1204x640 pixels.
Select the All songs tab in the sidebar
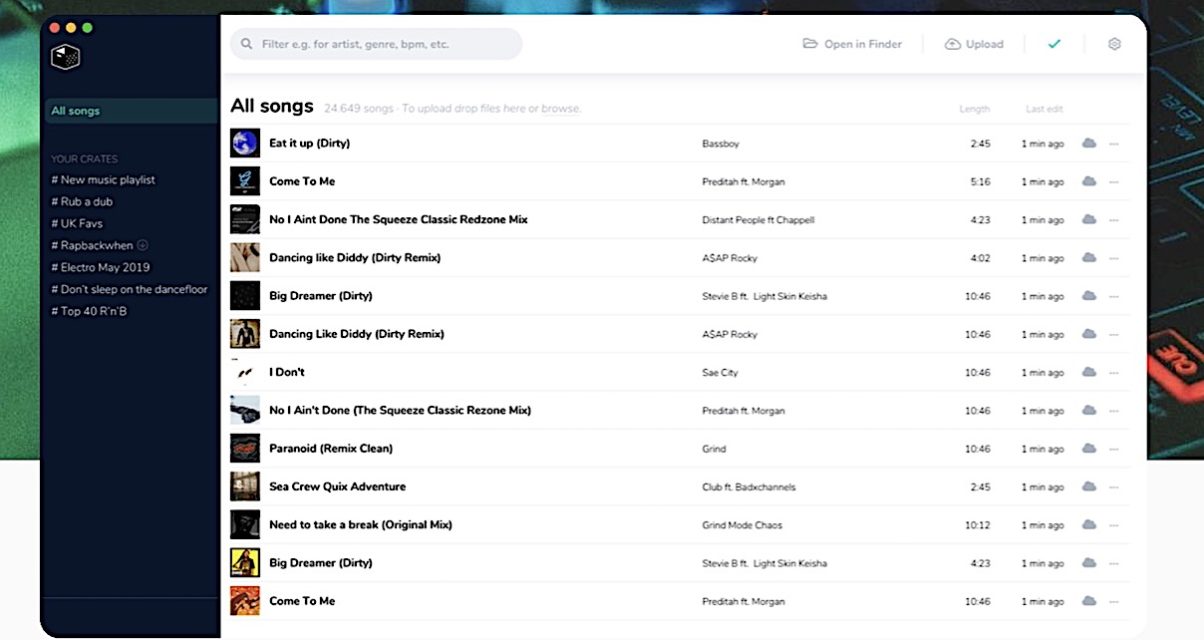point(74,111)
